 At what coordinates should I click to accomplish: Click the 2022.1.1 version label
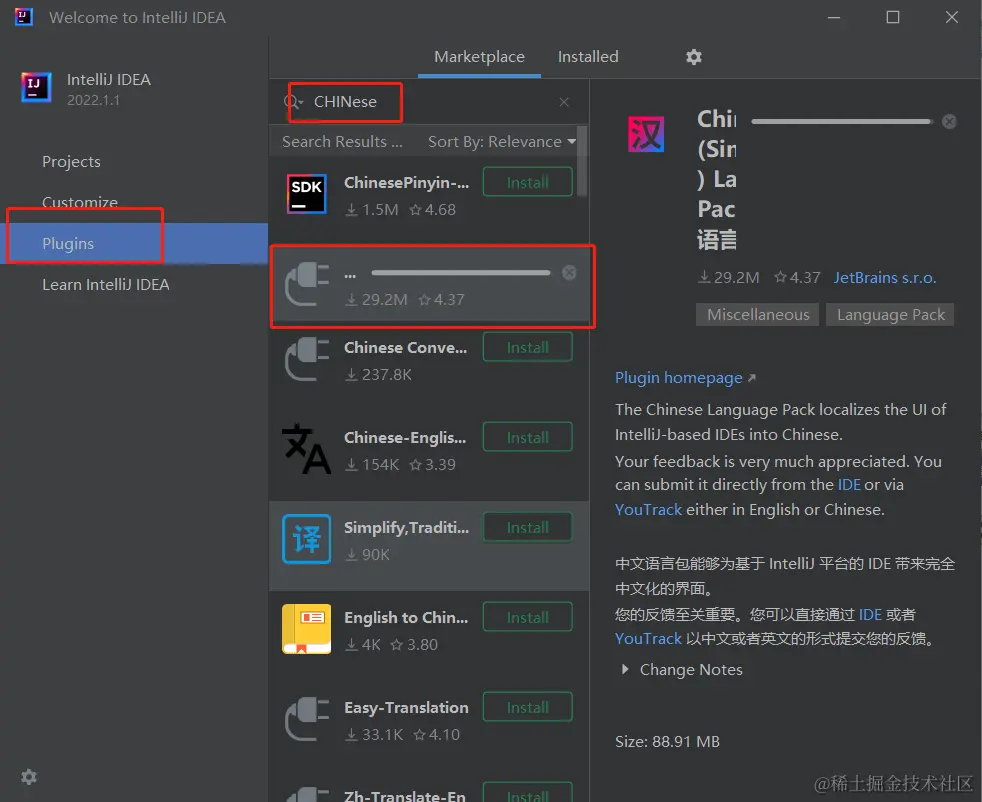pos(93,100)
